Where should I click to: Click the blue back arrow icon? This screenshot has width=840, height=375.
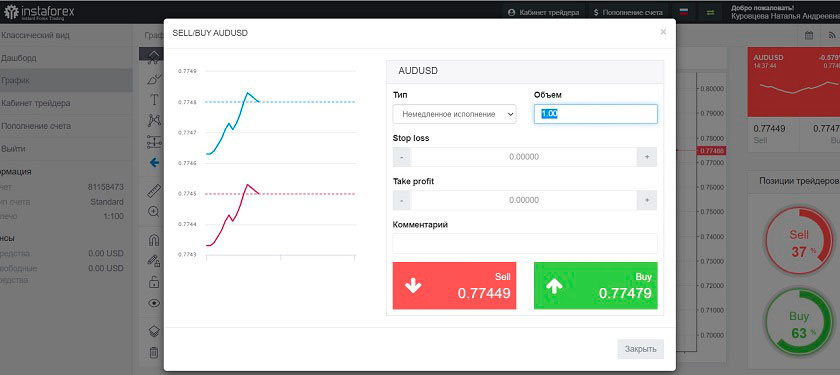click(x=154, y=162)
